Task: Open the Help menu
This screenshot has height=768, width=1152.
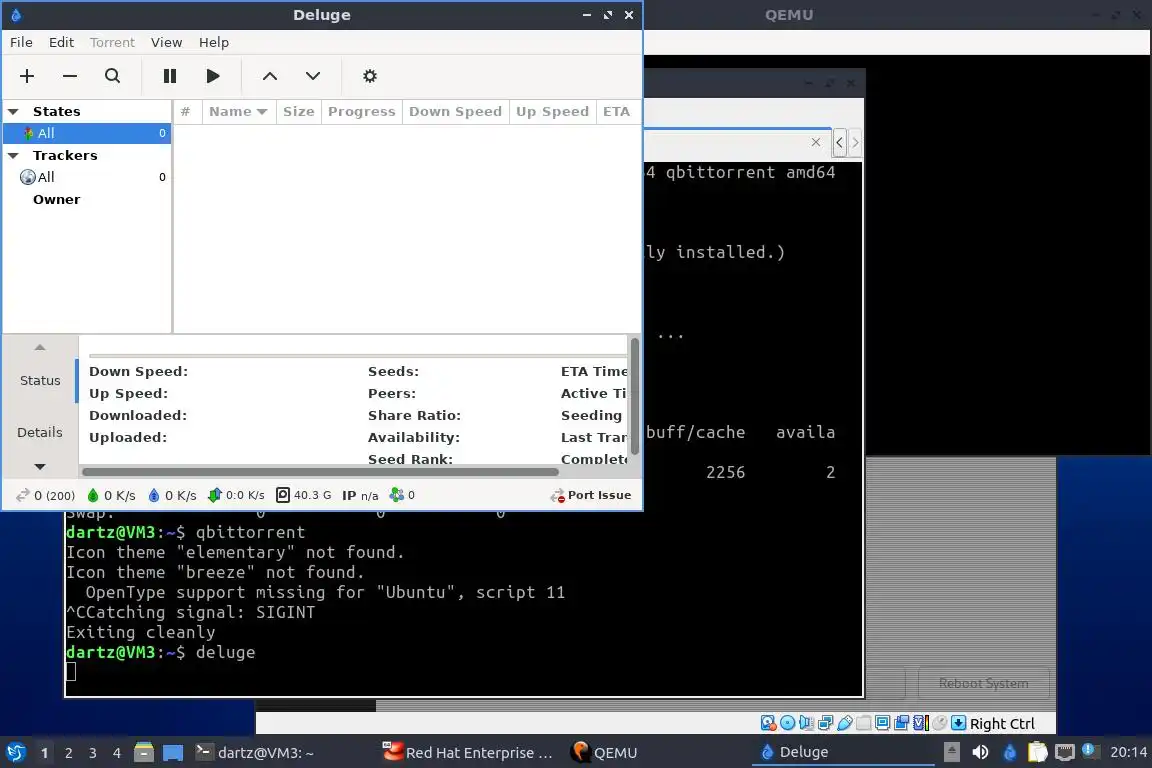Action: (x=214, y=42)
